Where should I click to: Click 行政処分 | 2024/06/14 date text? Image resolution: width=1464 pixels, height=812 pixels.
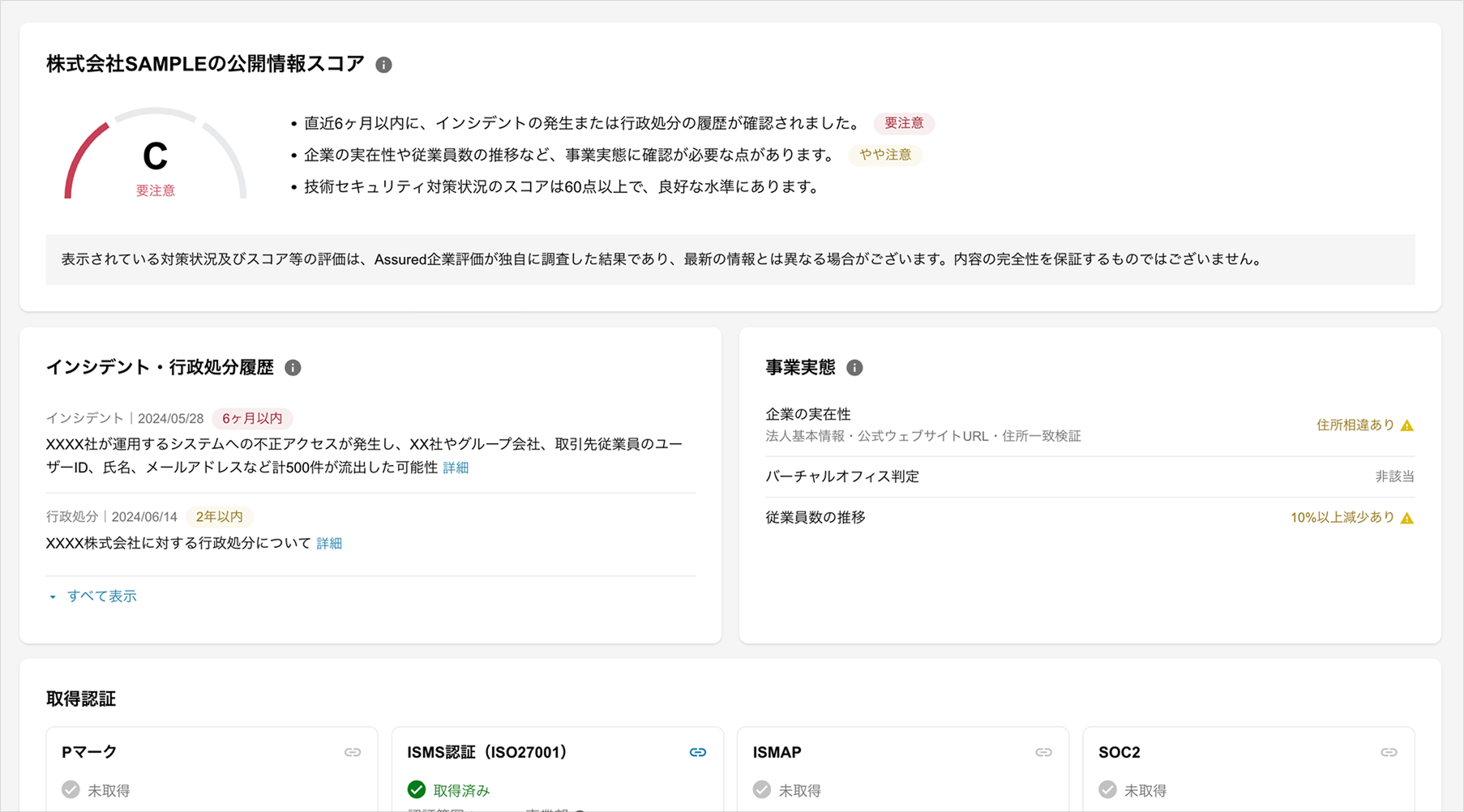point(112,516)
